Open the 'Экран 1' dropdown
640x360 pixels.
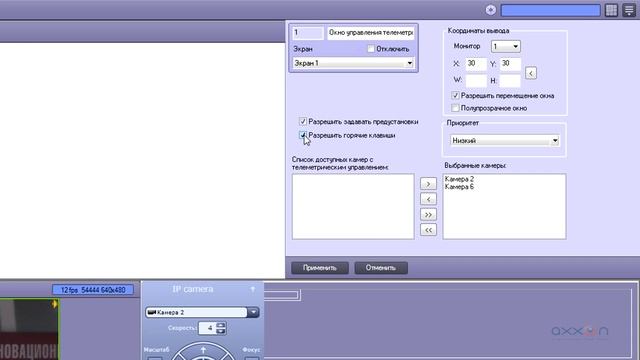(x=353, y=63)
